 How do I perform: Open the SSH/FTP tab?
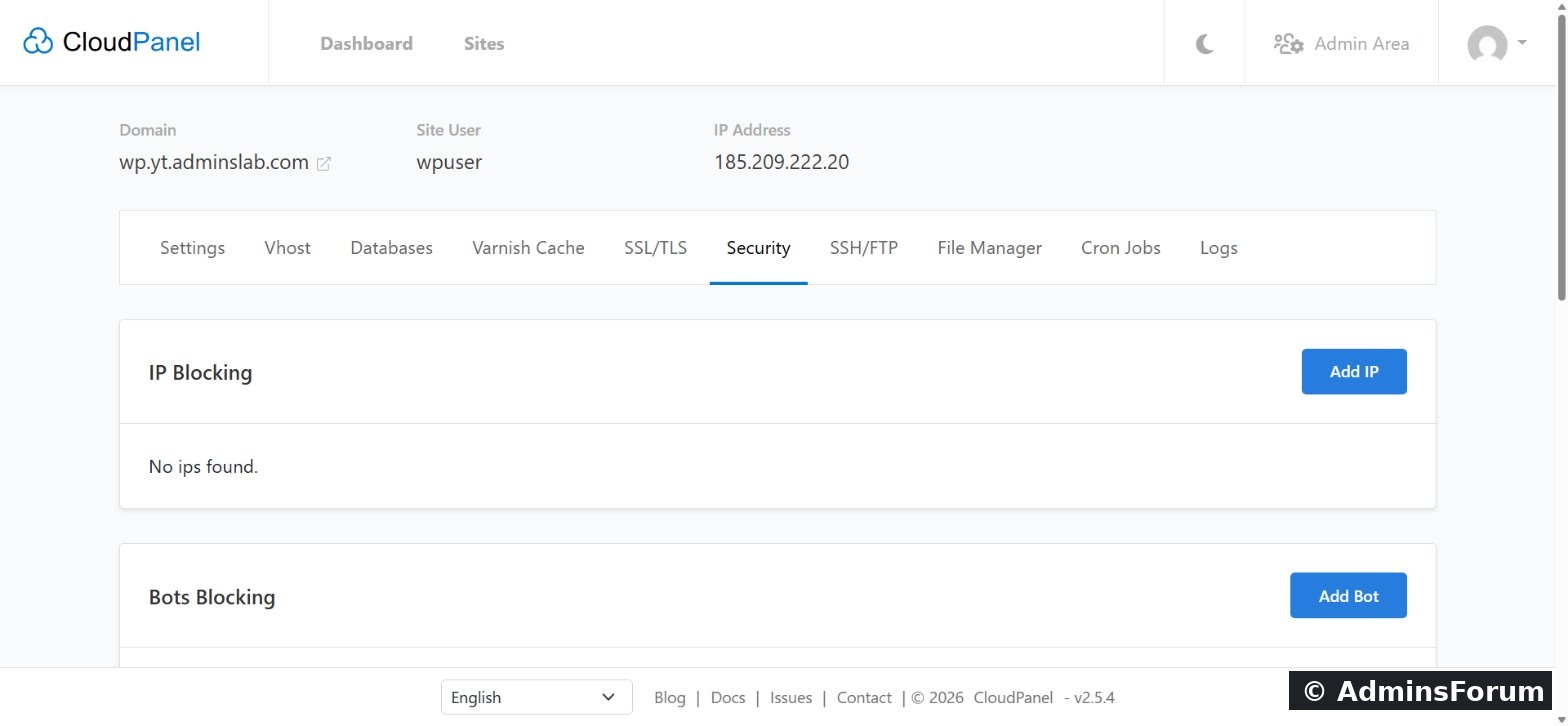coord(864,248)
